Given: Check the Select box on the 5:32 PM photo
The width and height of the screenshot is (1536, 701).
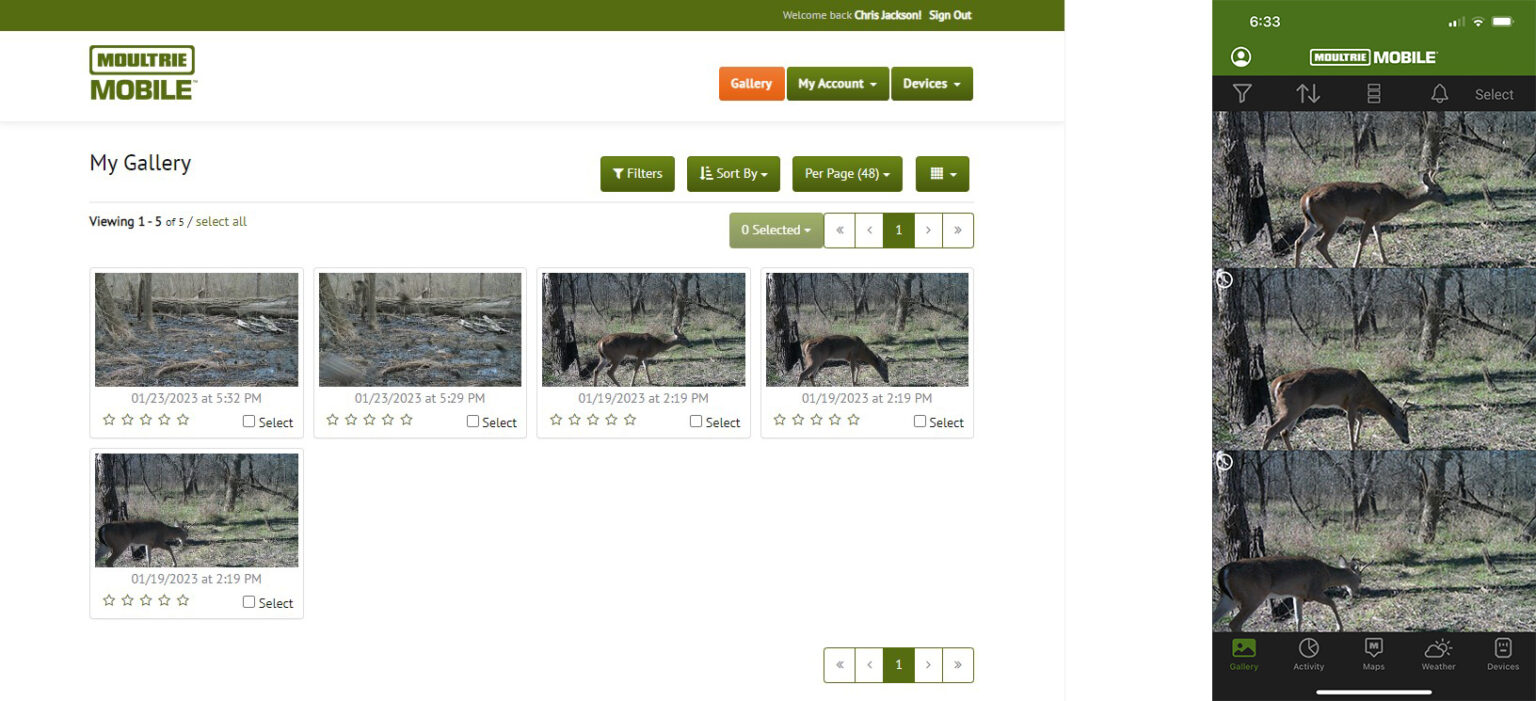Looking at the screenshot, I should (x=249, y=421).
